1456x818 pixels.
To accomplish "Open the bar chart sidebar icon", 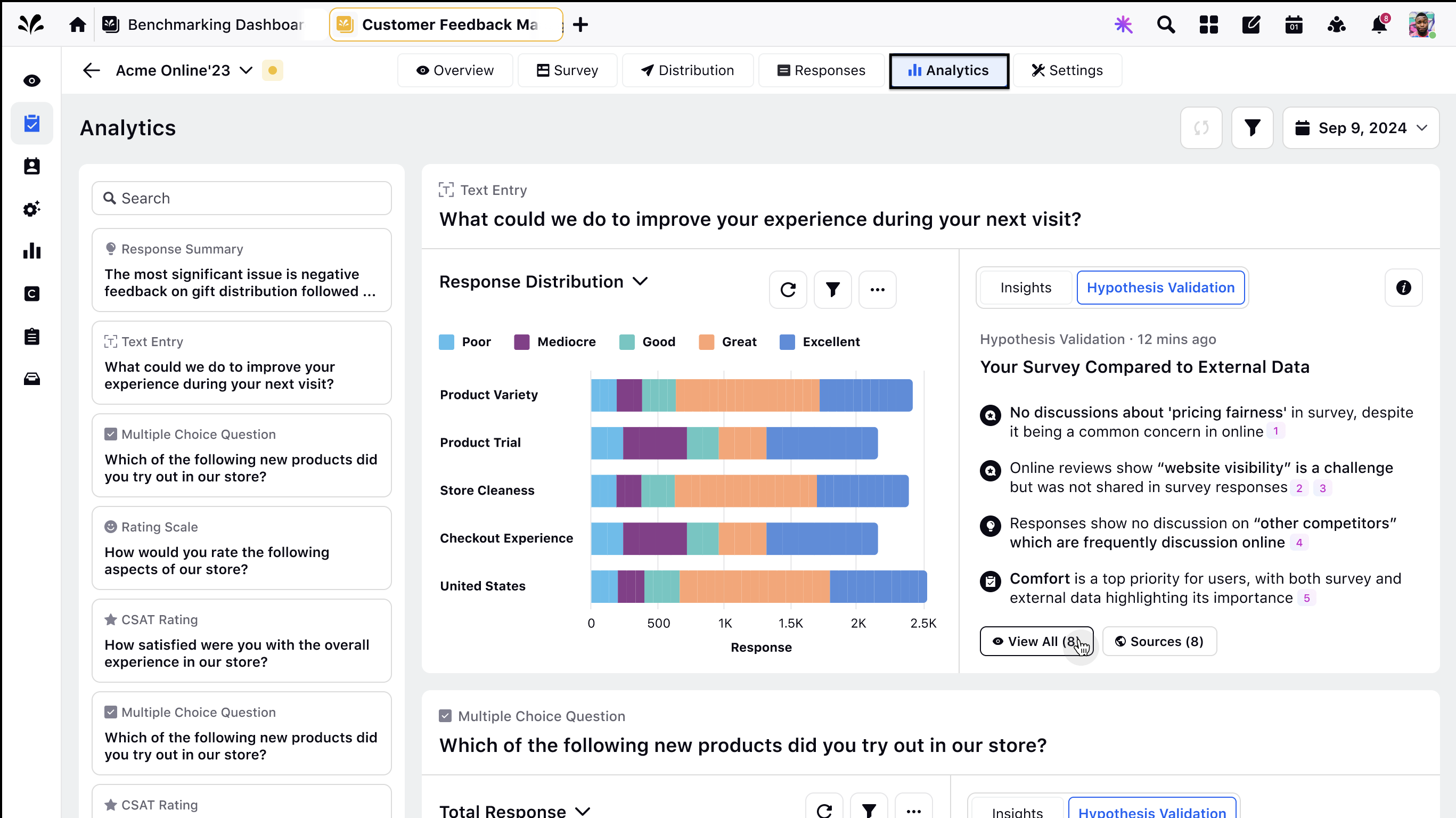I will (31, 251).
